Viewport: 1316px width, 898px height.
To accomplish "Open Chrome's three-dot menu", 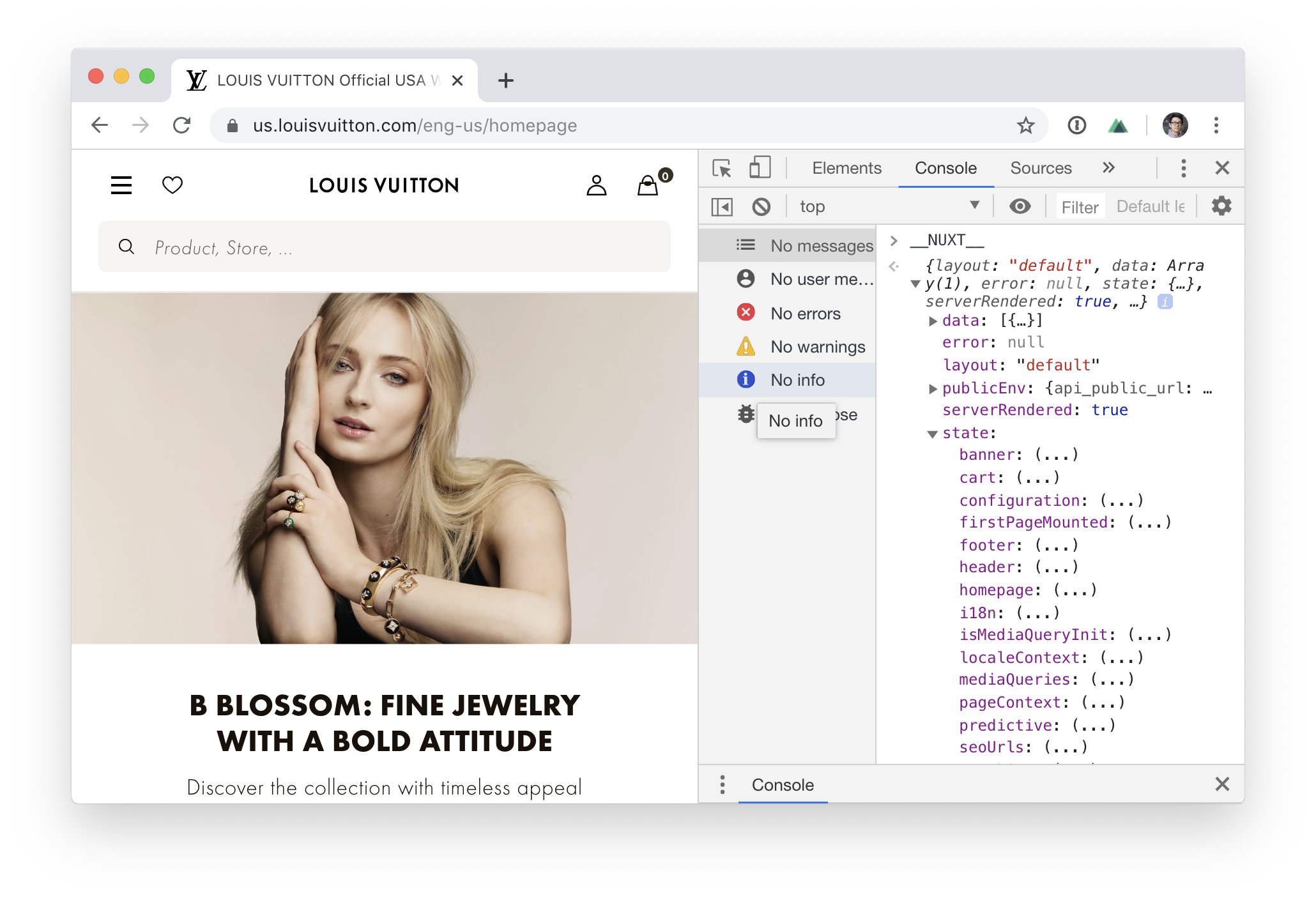I will (1216, 125).
